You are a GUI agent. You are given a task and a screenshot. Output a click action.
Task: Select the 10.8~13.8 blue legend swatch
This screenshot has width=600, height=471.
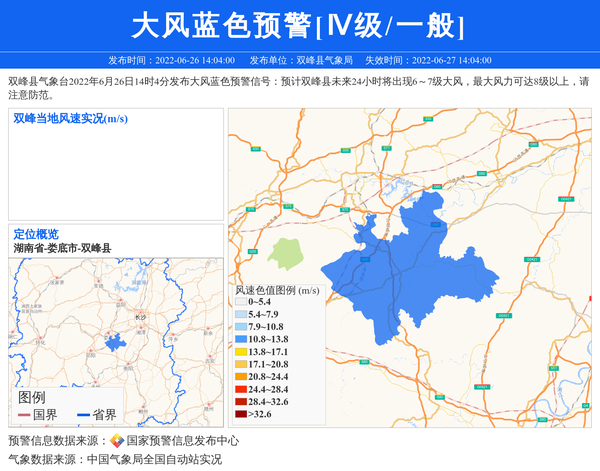pos(241,340)
